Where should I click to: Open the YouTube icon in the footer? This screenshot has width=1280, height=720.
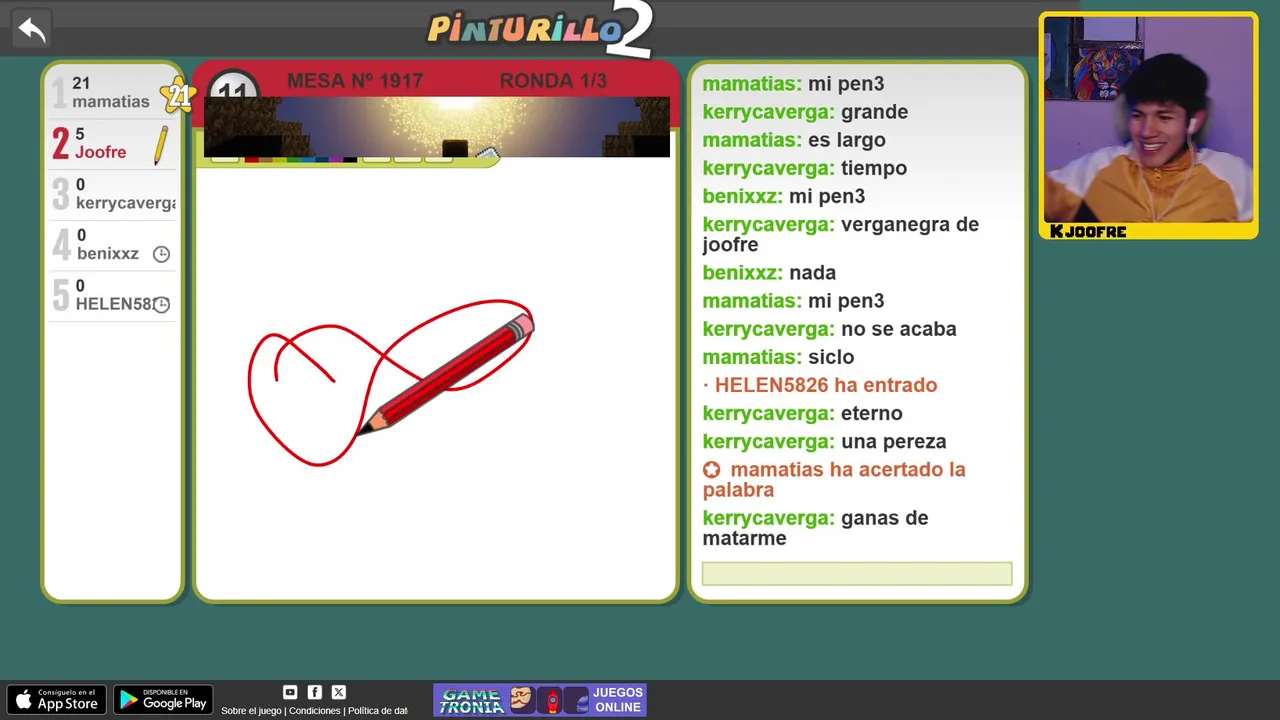290,692
